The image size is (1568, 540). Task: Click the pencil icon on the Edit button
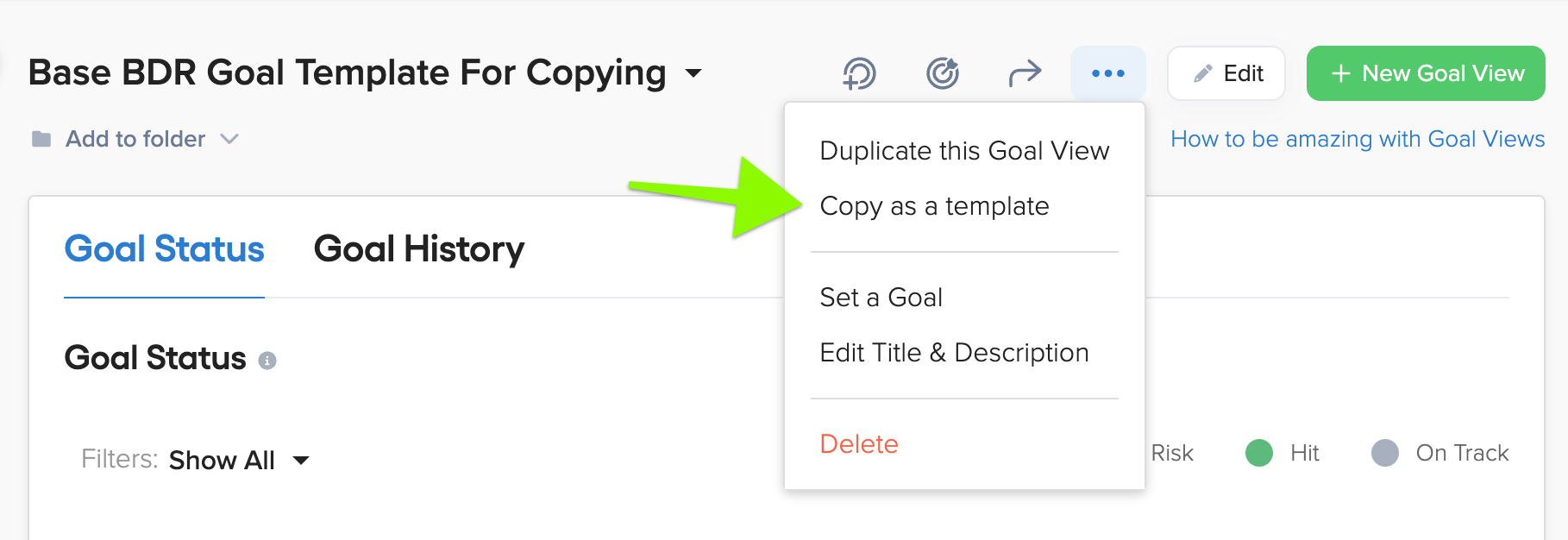[x=1204, y=73]
